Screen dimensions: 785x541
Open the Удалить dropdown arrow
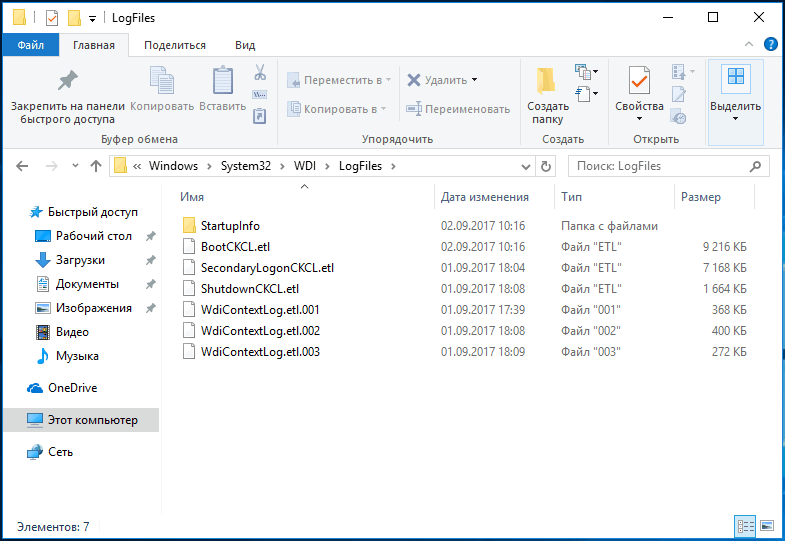tap(475, 80)
